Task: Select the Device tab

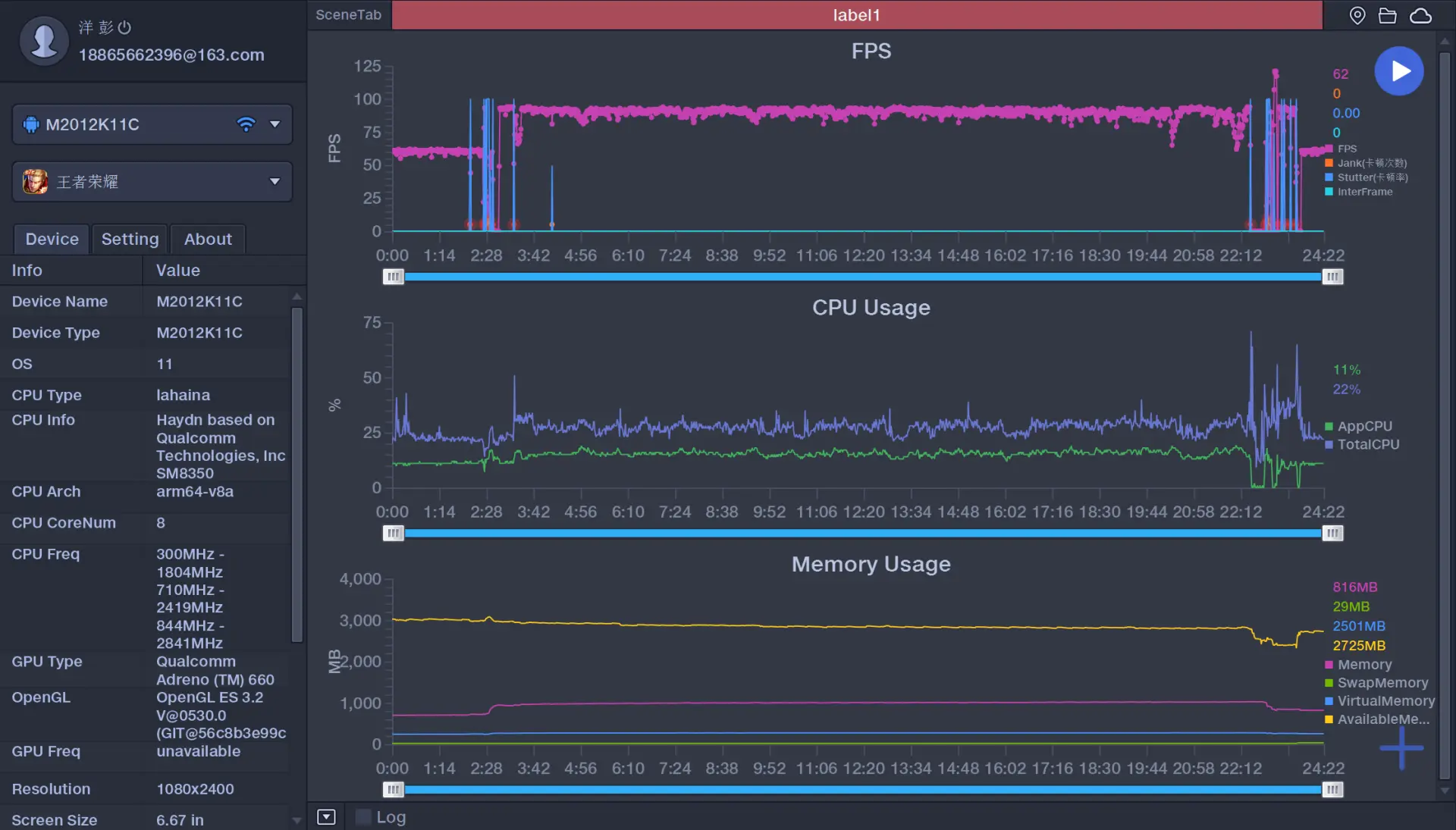Action: [51, 238]
